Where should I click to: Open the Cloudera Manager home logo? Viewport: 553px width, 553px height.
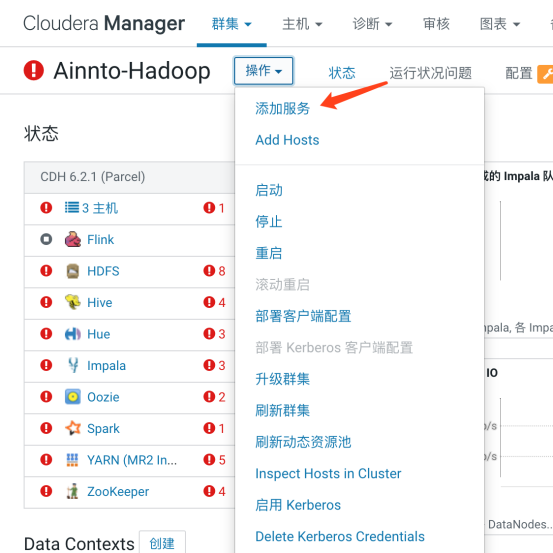104,24
